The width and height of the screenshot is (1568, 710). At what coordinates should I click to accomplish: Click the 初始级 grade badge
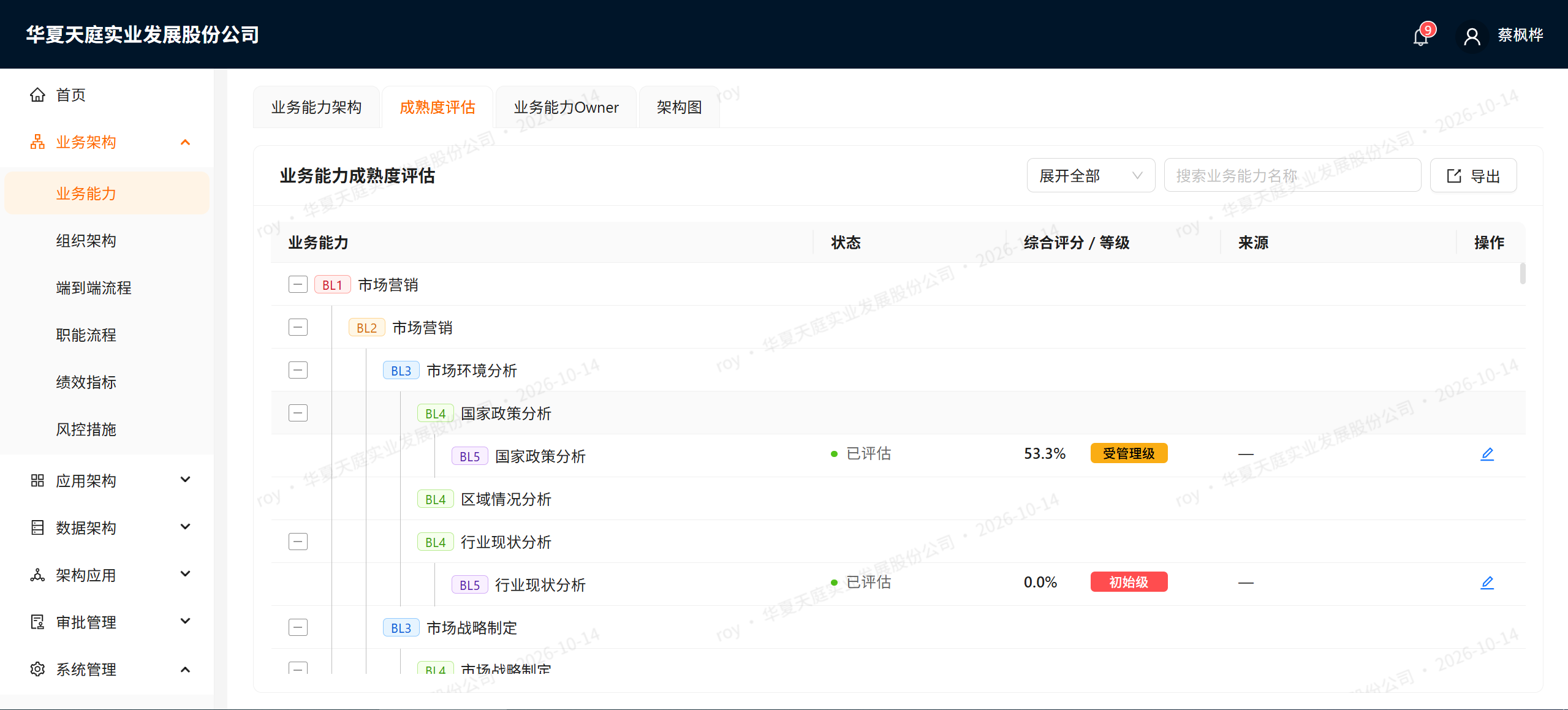[x=1129, y=582]
